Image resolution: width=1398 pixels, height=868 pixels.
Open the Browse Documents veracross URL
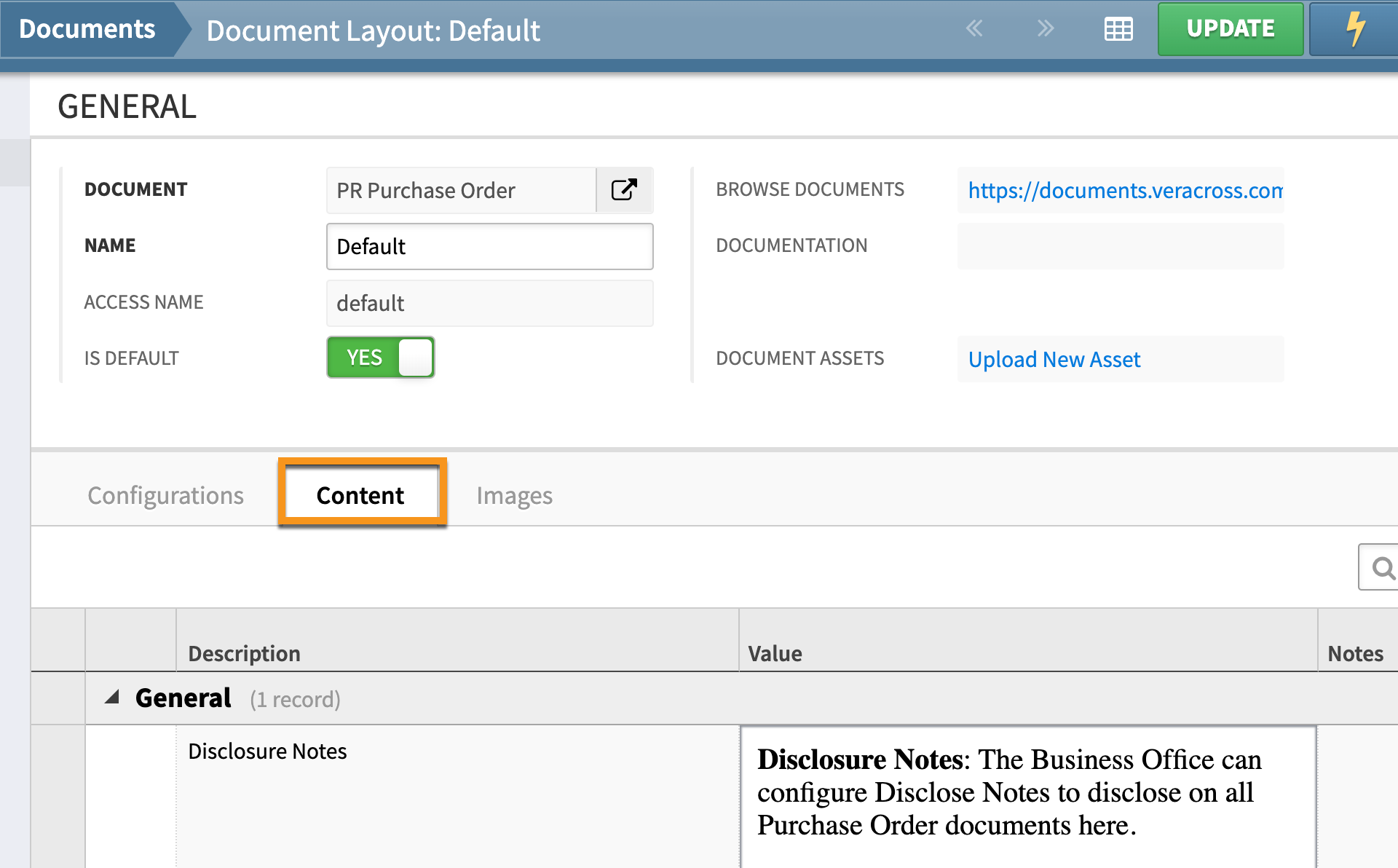click(x=1121, y=191)
